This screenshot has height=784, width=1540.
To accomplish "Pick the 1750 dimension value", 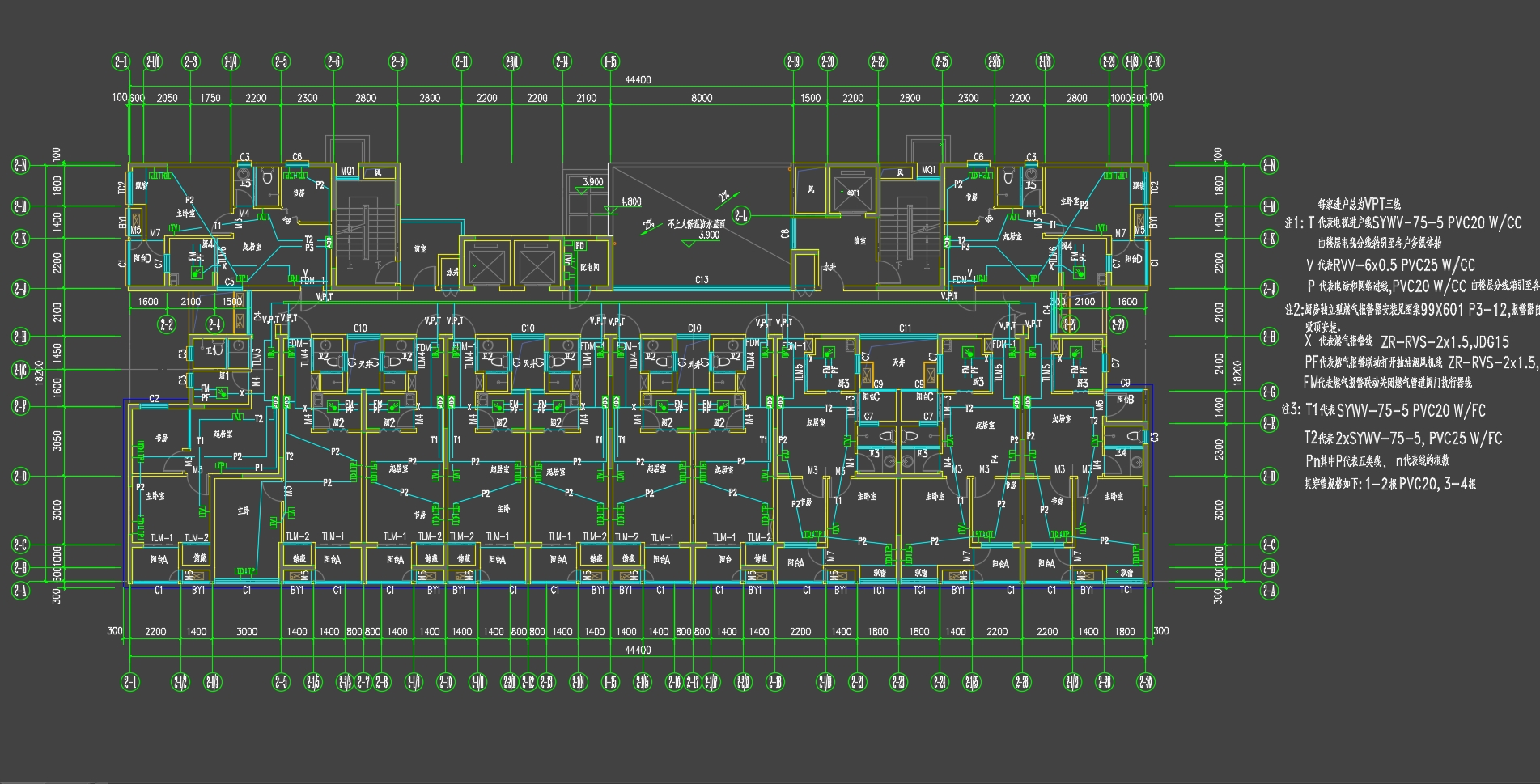I will (x=210, y=98).
